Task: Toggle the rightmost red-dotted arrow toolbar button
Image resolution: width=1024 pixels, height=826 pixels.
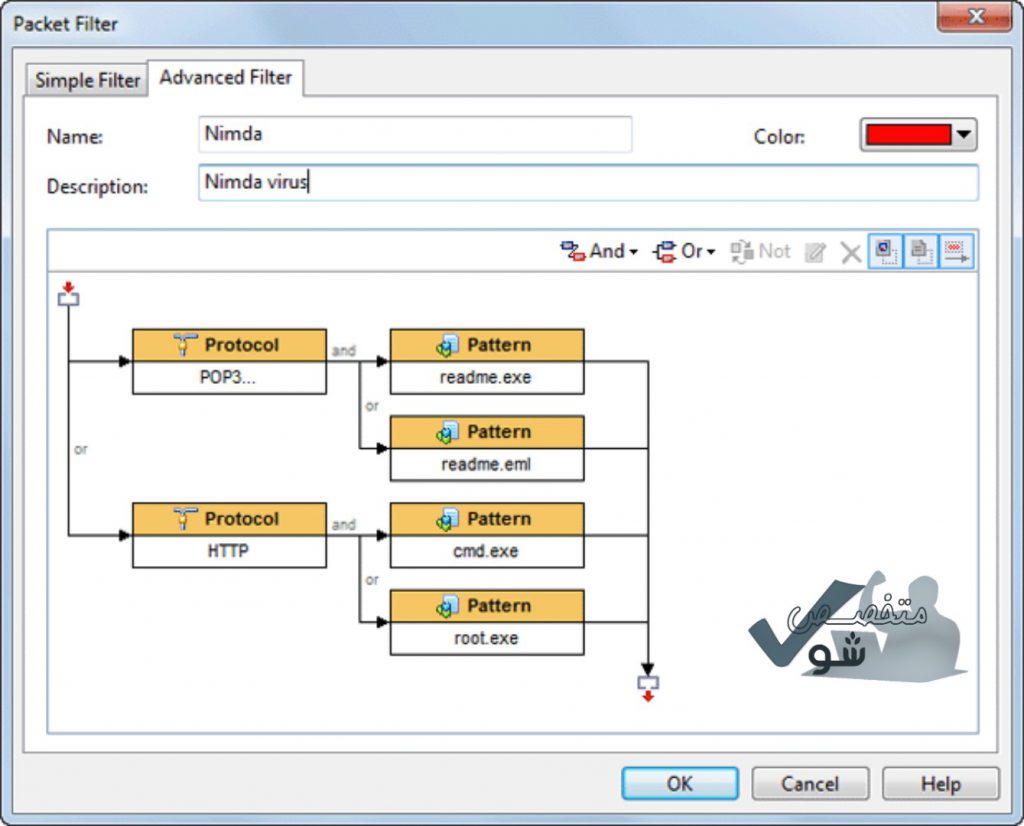Action: [x=957, y=251]
